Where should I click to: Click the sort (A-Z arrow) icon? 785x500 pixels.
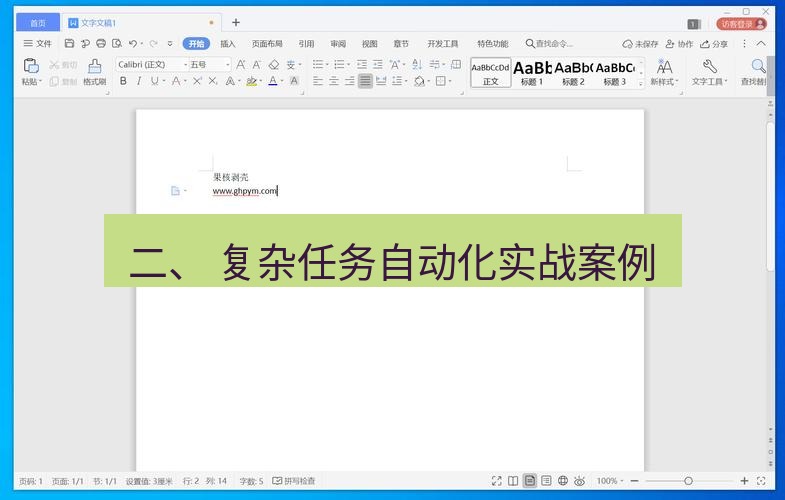pos(417,64)
